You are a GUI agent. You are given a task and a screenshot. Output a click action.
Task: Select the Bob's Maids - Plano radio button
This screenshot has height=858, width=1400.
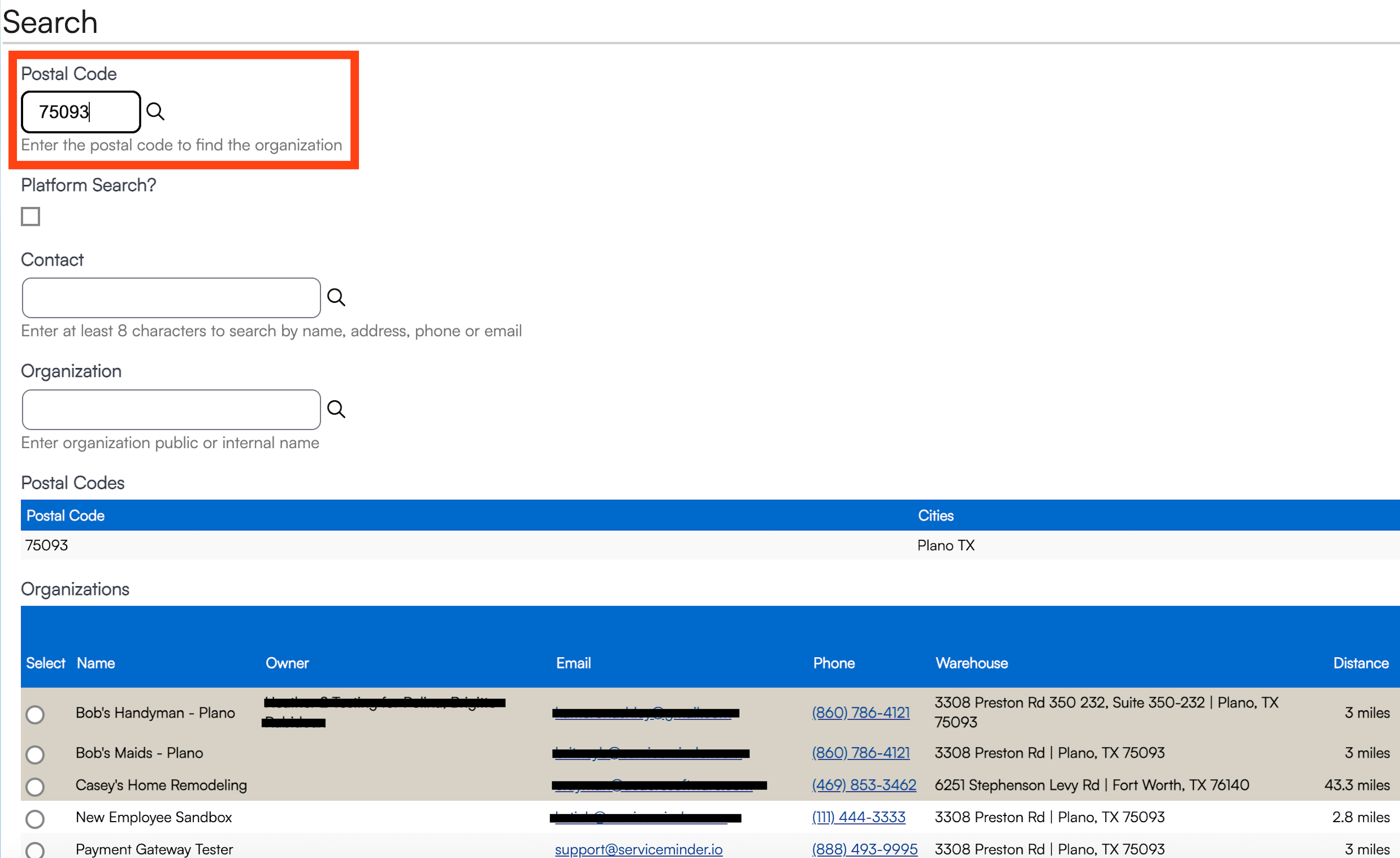click(35, 754)
